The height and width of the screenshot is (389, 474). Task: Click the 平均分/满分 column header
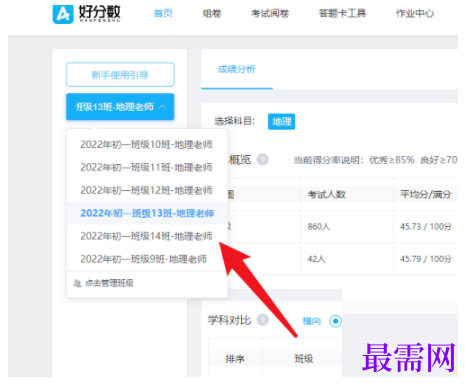[426, 194]
